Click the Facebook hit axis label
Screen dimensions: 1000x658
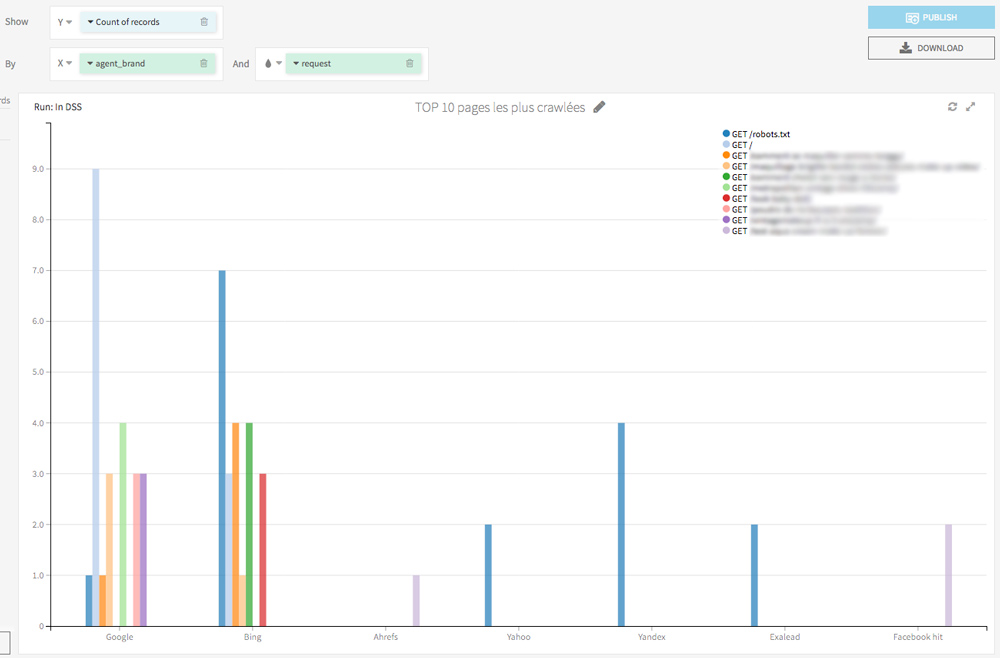(918, 637)
